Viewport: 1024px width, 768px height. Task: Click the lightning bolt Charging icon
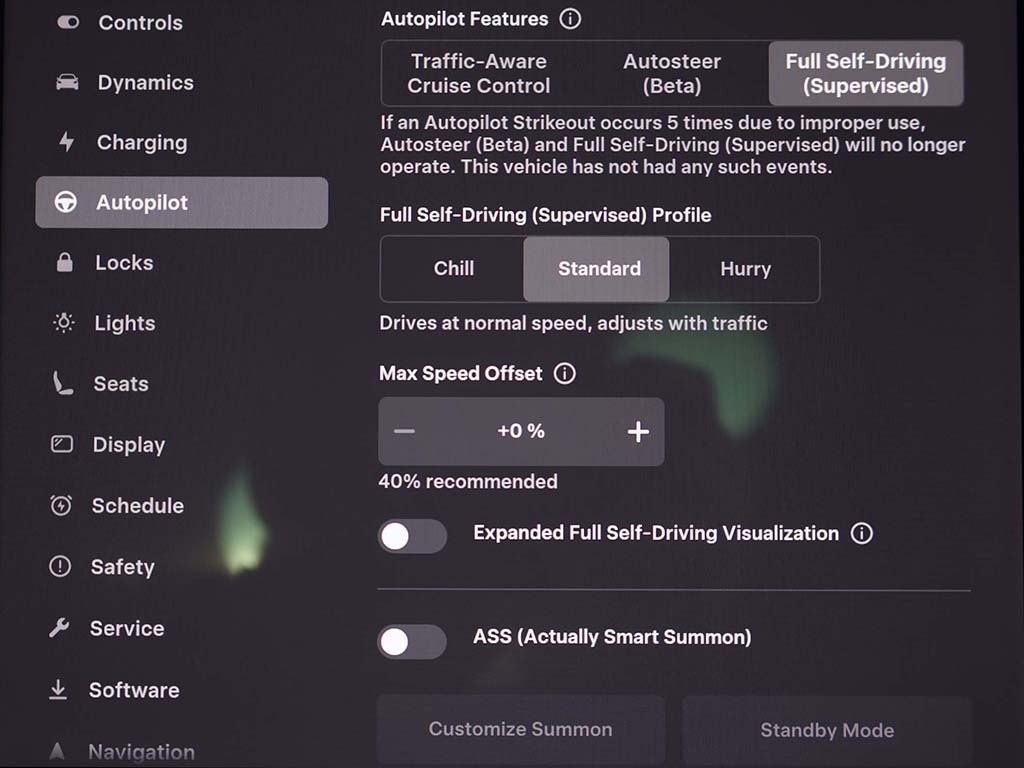tap(66, 142)
